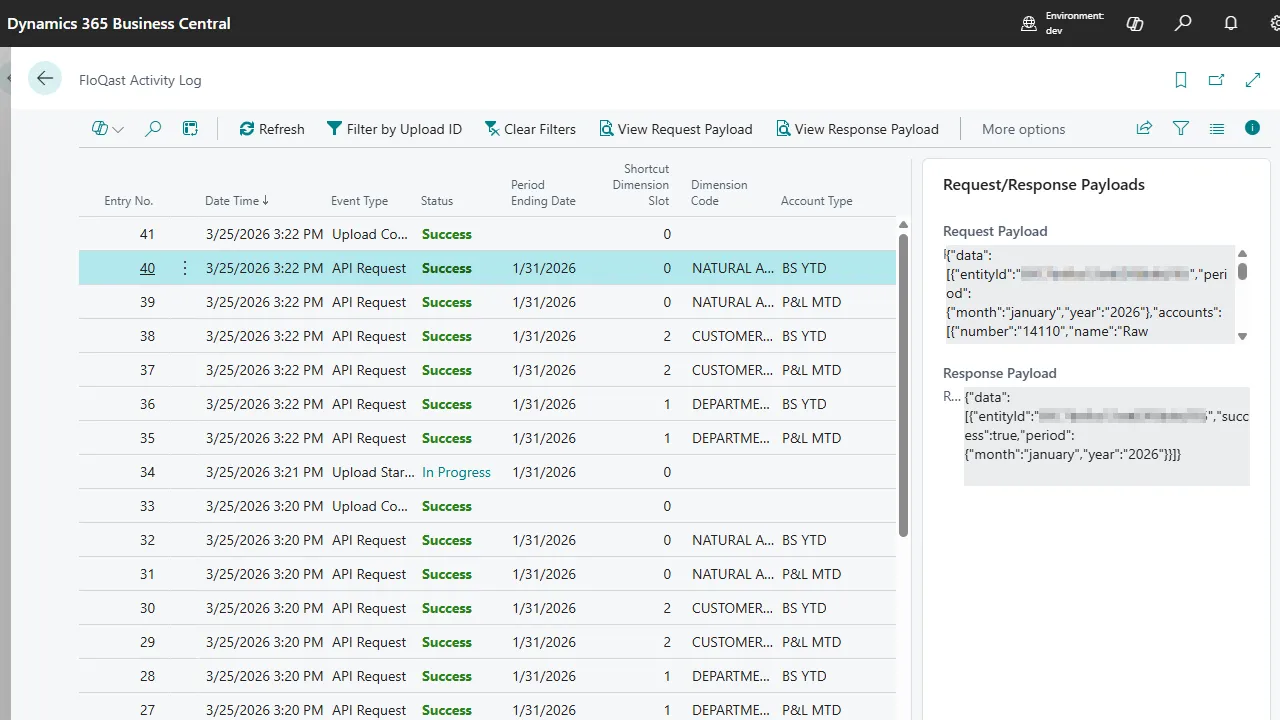The width and height of the screenshot is (1280, 720).
Task: Open the Copilot icon in top bar
Action: click(x=1135, y=23)
